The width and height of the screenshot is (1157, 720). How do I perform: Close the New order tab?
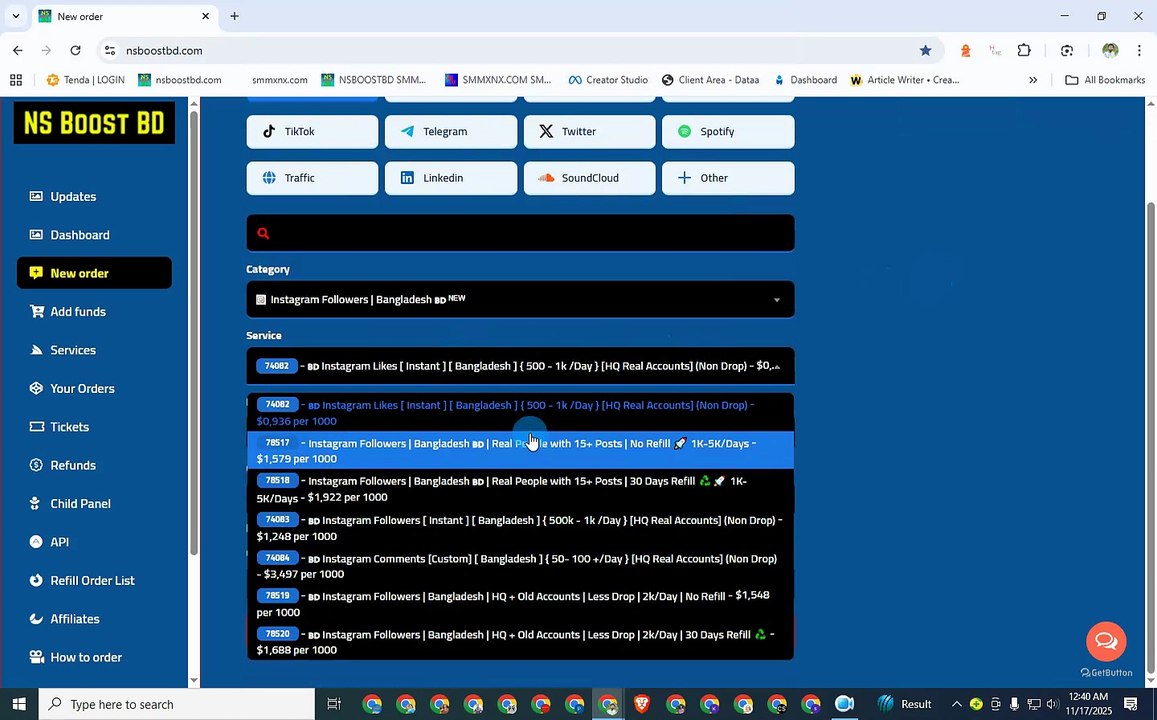click(206, 15)
